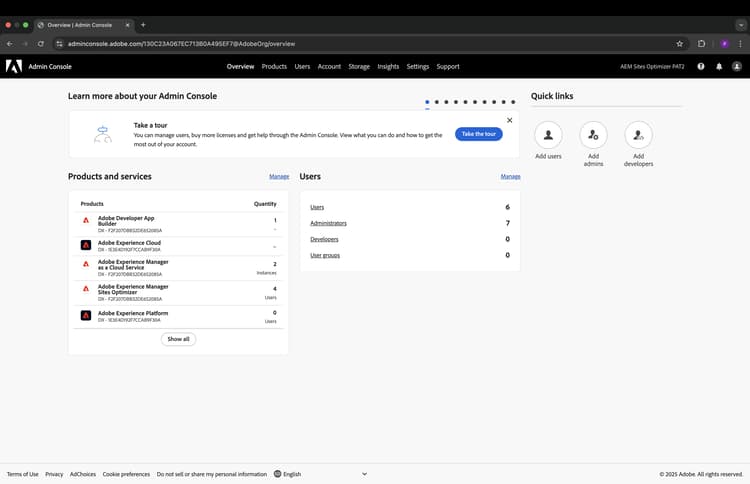Open the Developers link
Viewport: 750px width, 484px height.
[x=324, y=239]
